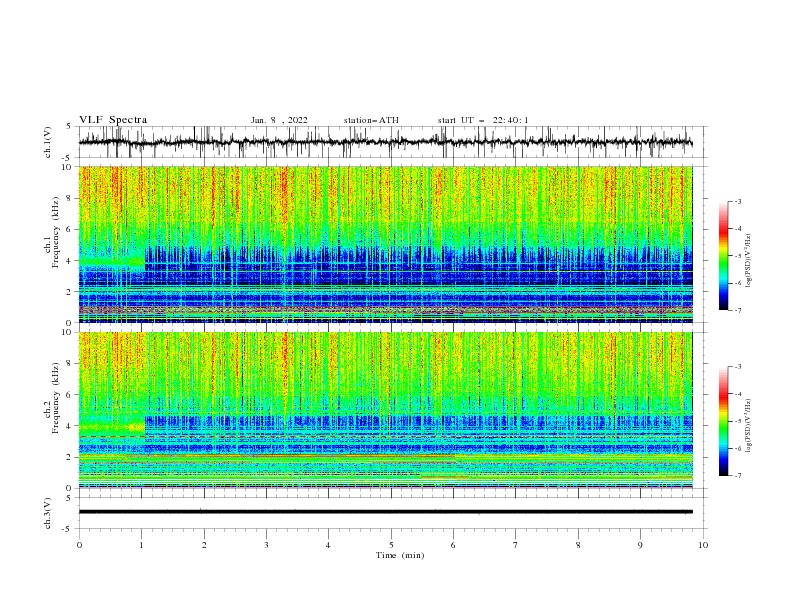Click the "2" tick on the time axis
Image resolution: width=792 pixels, height=612 pixels.
click(x=204, y=545)
